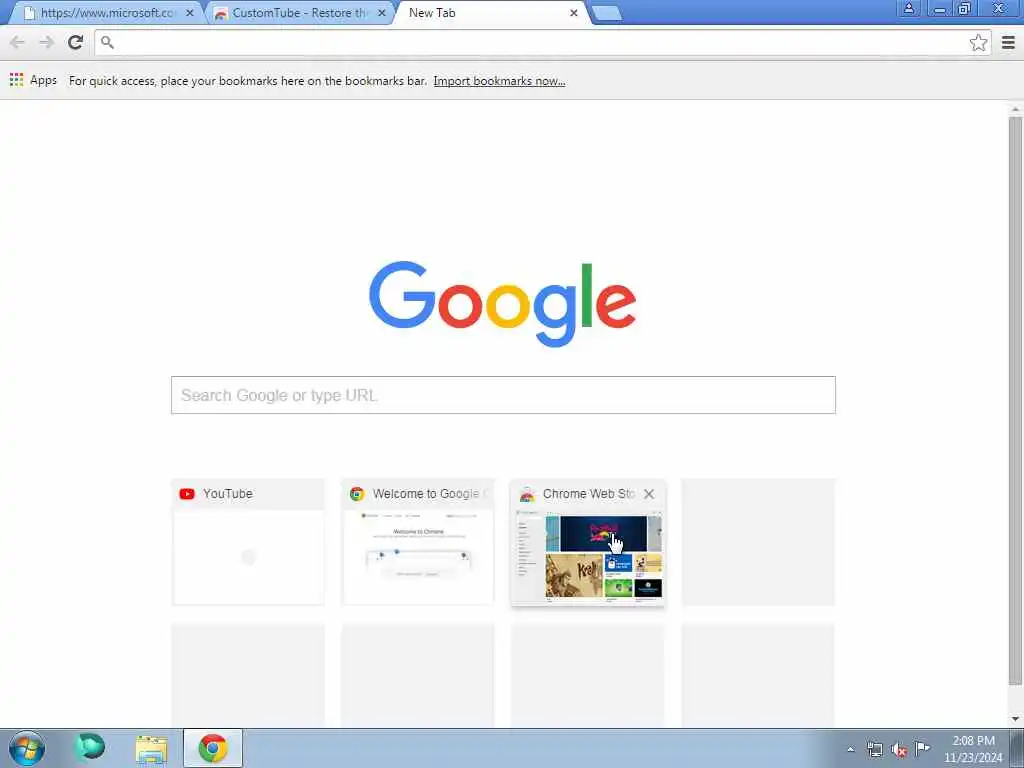
Task: Minimize the Chrome window
Action: click(x=940, y=8)
